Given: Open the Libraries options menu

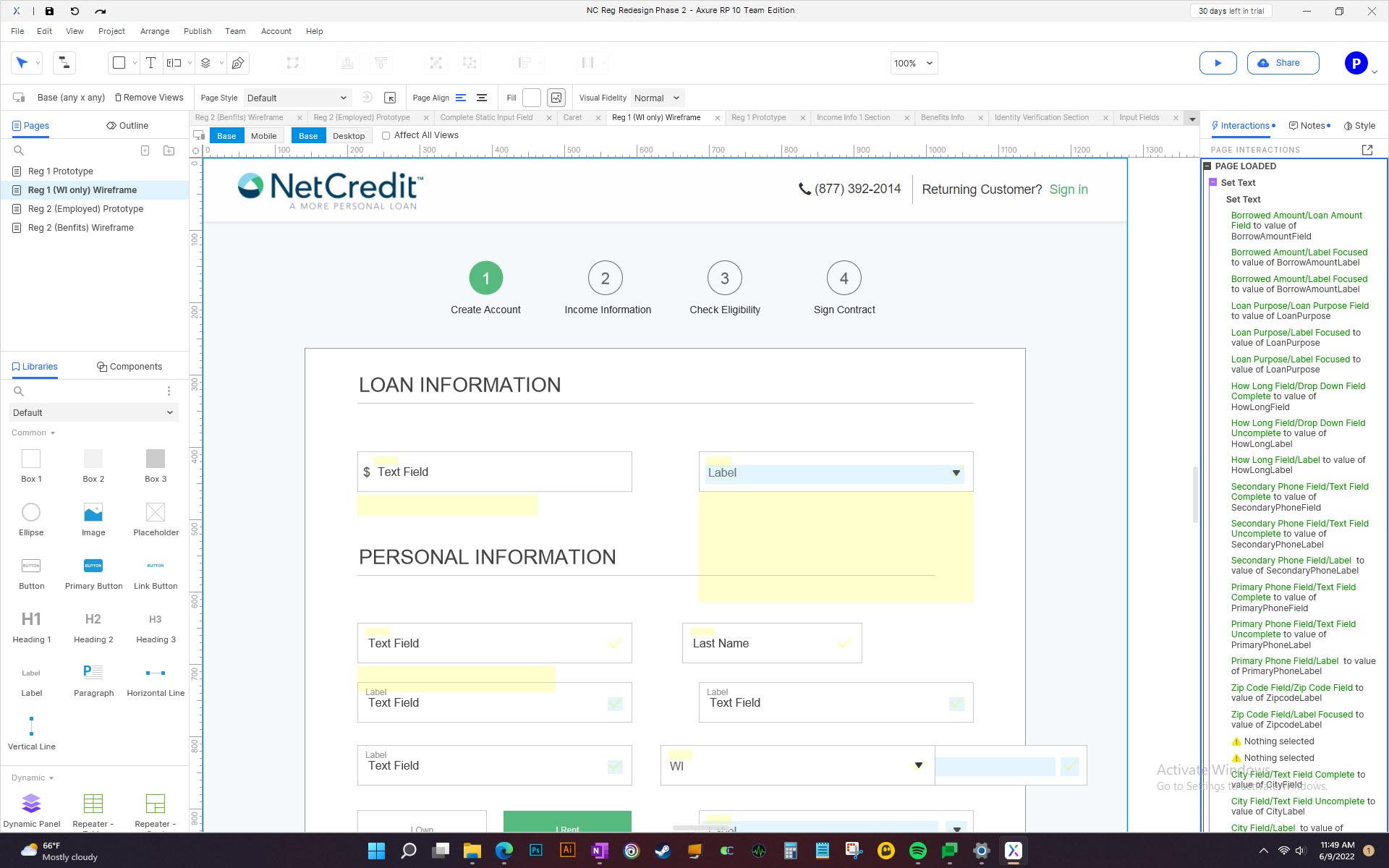Looking at the screenshot, I should click(169, 391).
